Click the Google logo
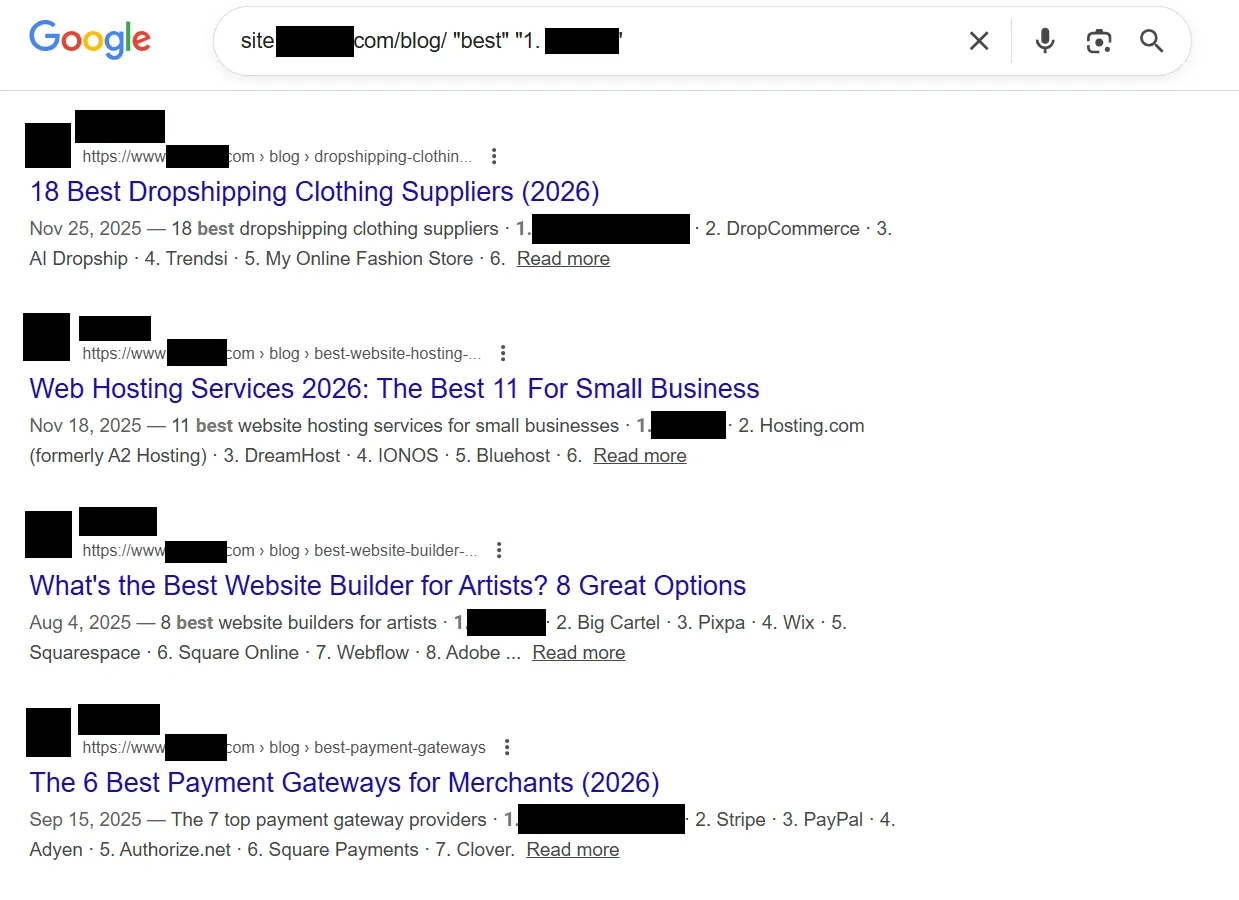The image size is (1239, 900). pos(90,39)
